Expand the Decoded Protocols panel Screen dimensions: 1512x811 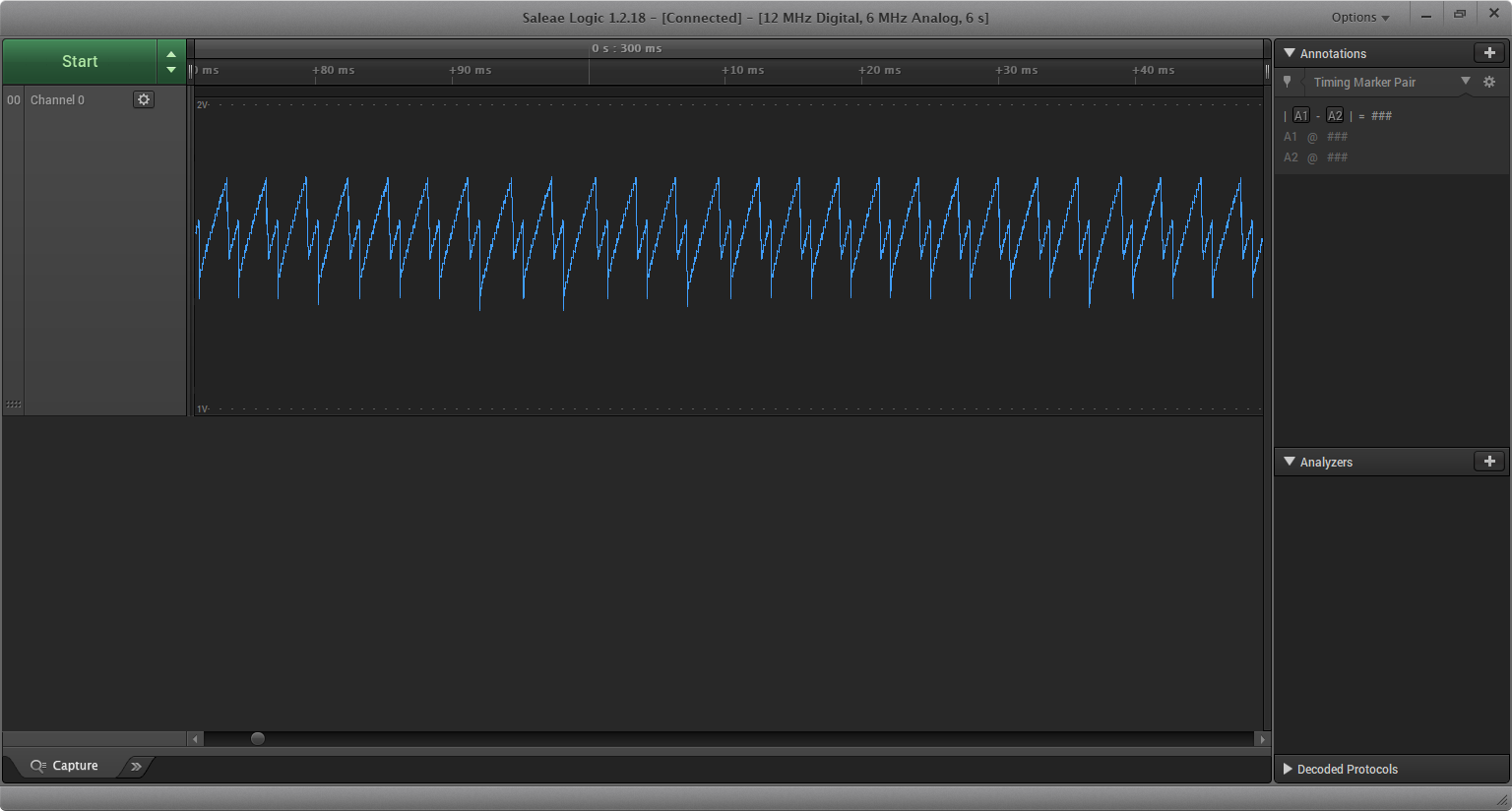click(x=1288, y=769)
